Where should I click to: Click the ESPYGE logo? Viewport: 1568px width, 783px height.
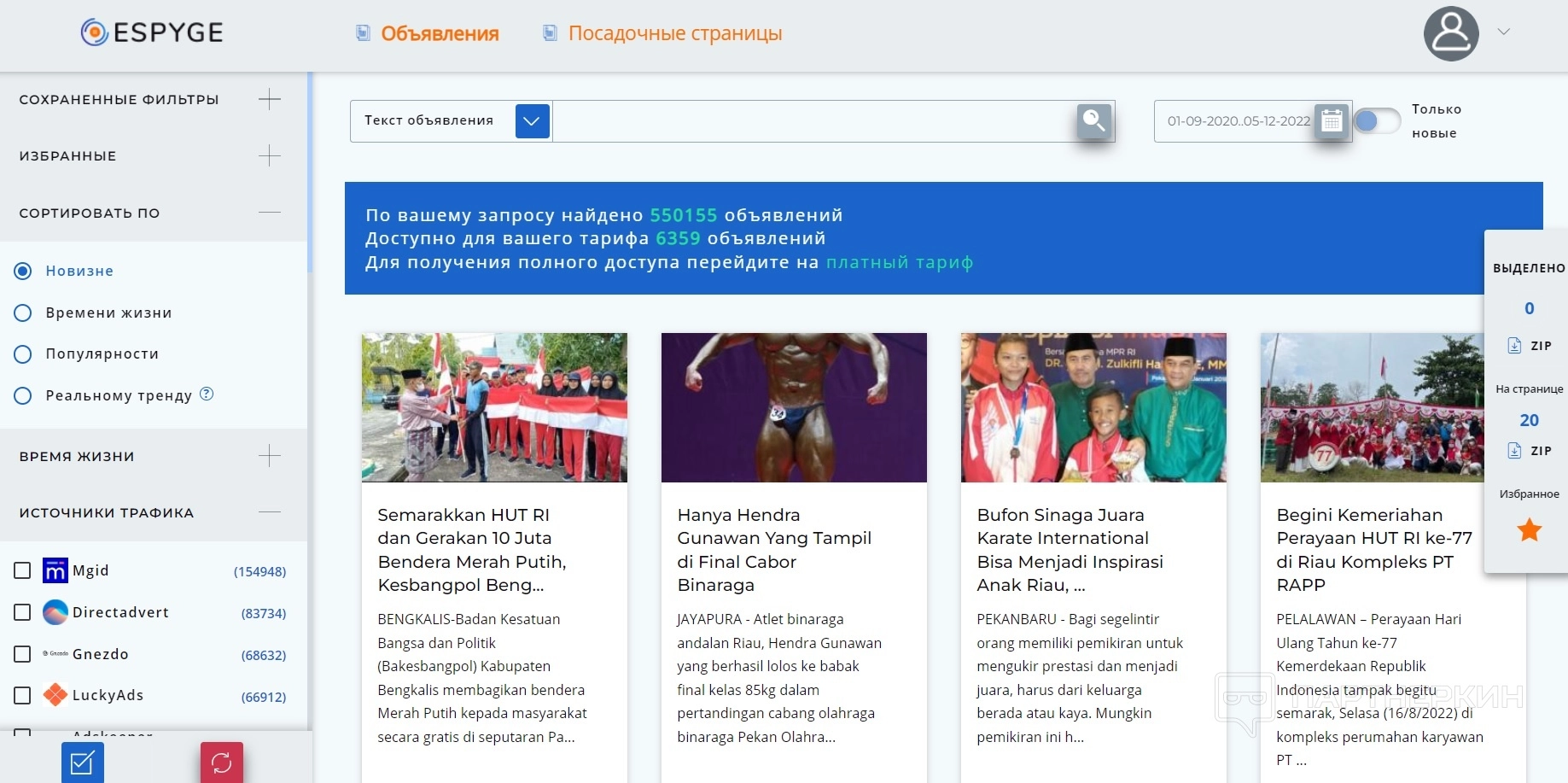tap(151, 32)
